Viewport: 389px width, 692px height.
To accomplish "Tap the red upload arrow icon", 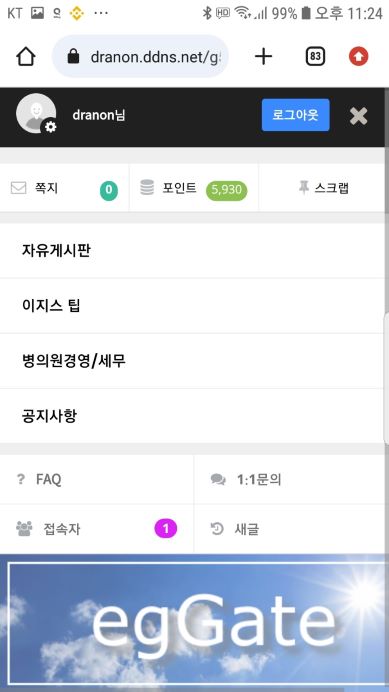I will point(359,56).
